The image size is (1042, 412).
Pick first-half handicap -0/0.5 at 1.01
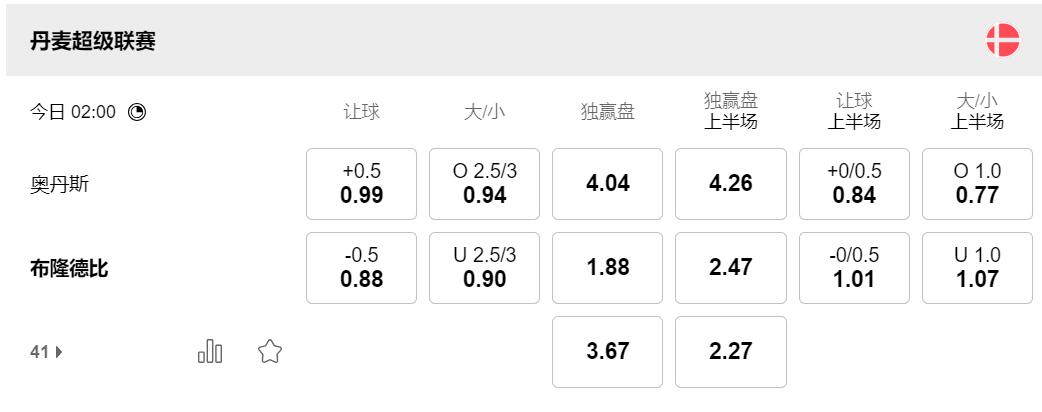(854, 268)
